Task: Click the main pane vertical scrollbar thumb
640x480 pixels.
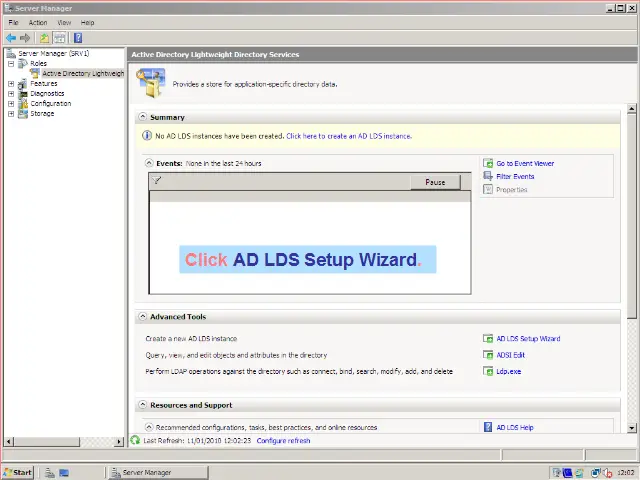Action: tap(631, 216)
